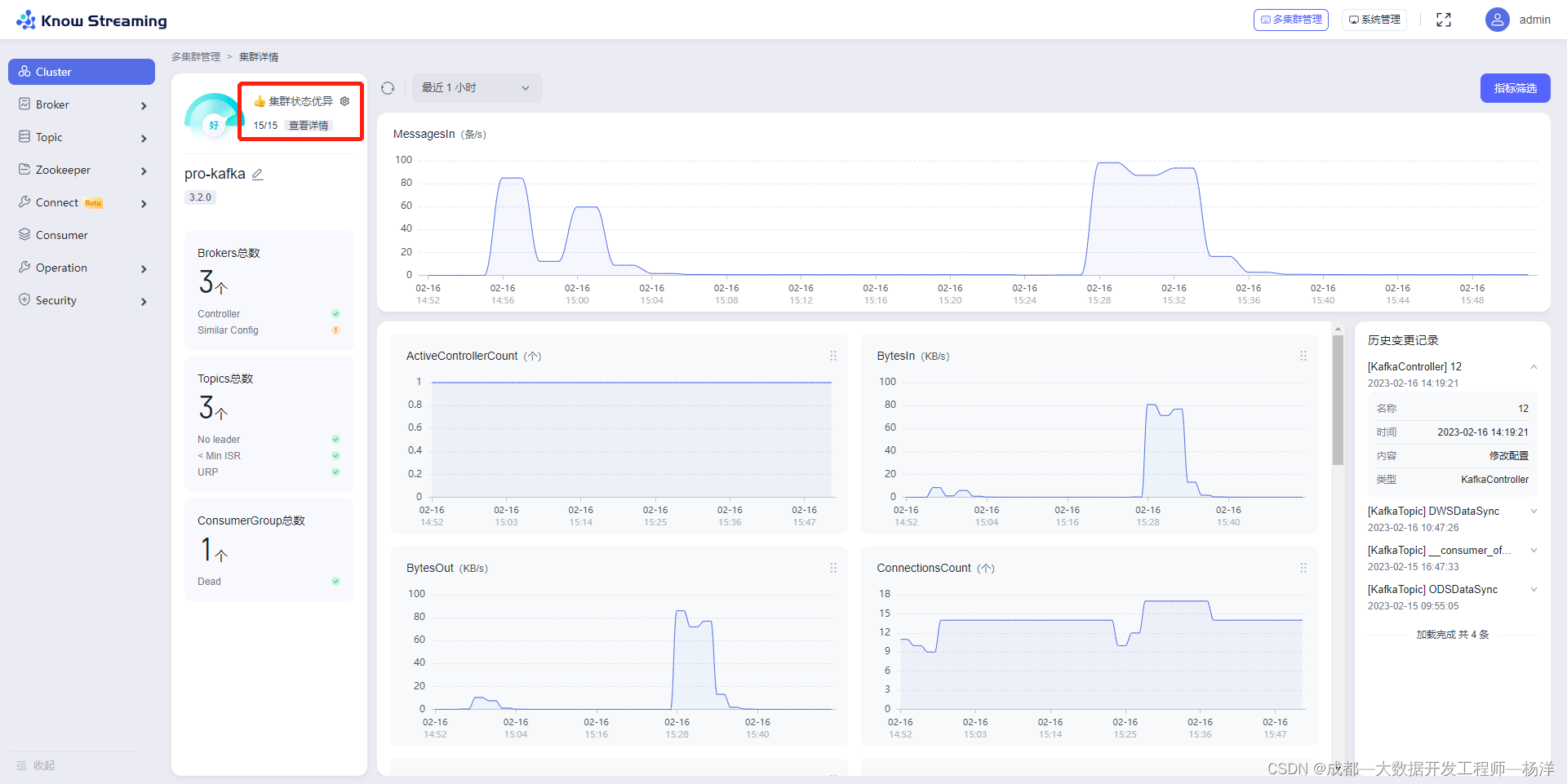
Task: Expand the Broker menu chevron
Action: [x=144, y=105]
